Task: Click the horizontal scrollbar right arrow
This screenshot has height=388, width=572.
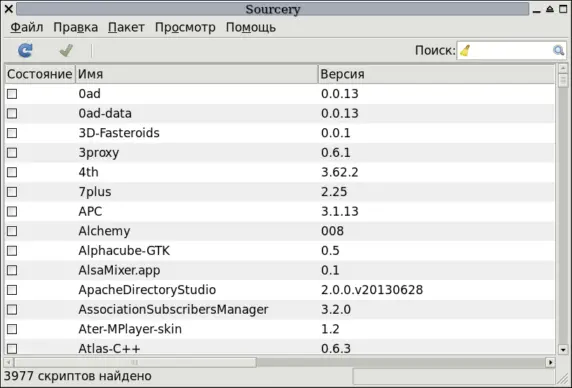Action: (550, 362)
